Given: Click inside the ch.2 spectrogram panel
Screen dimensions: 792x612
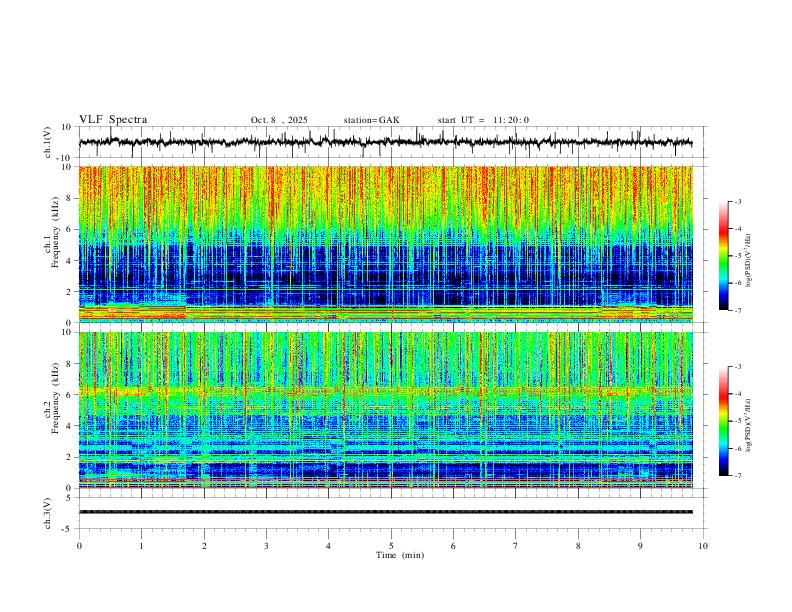Looking at the screenshot, I should pos(385,410).
